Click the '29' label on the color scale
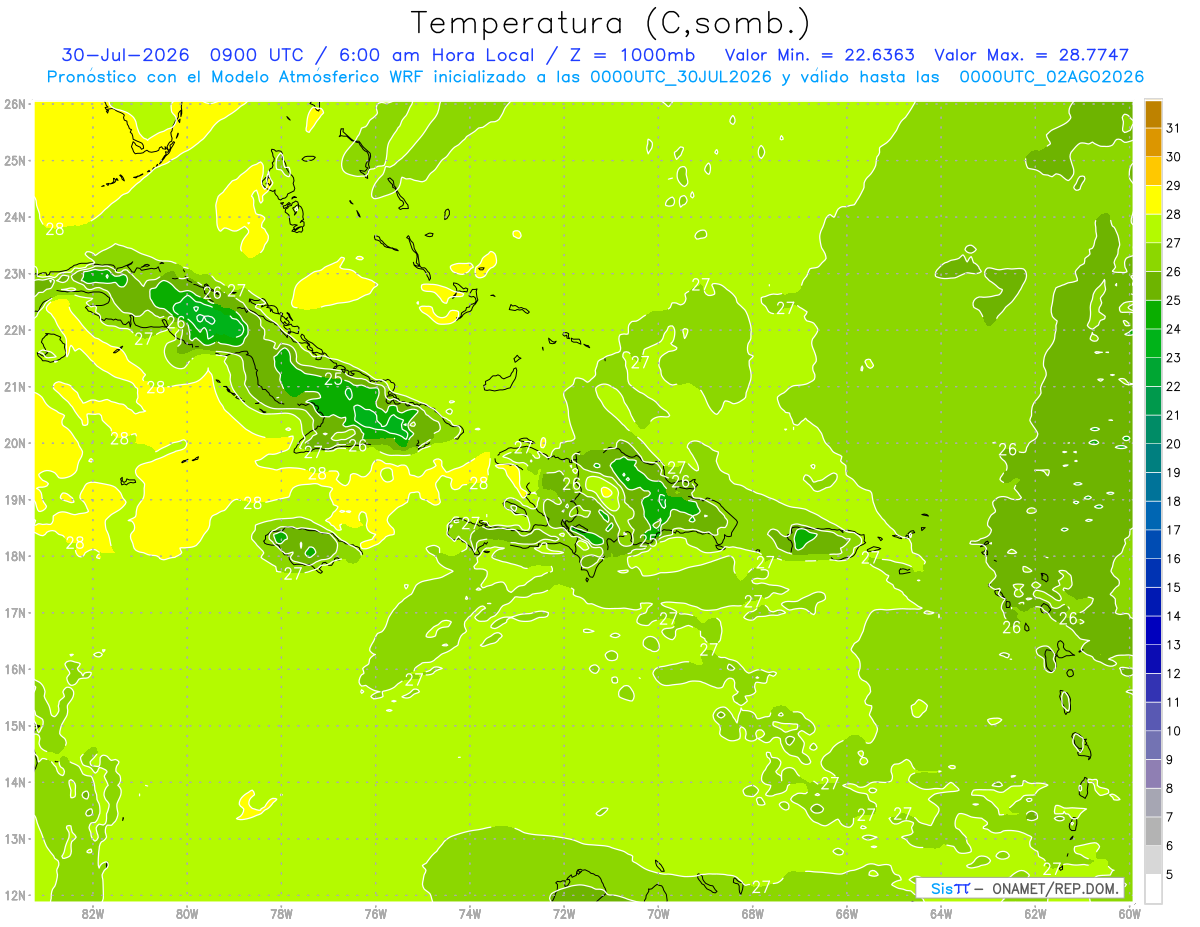The image size is (1200, 927). click(1174, 186)
